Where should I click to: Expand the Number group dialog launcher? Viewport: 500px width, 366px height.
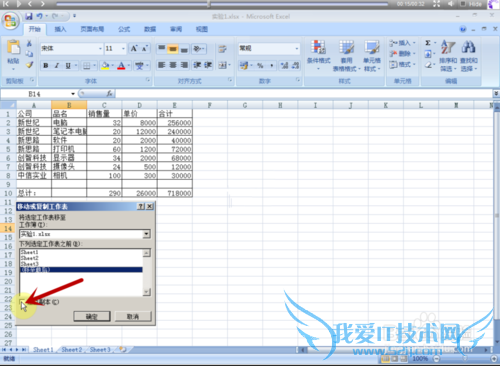click(298, 80)
